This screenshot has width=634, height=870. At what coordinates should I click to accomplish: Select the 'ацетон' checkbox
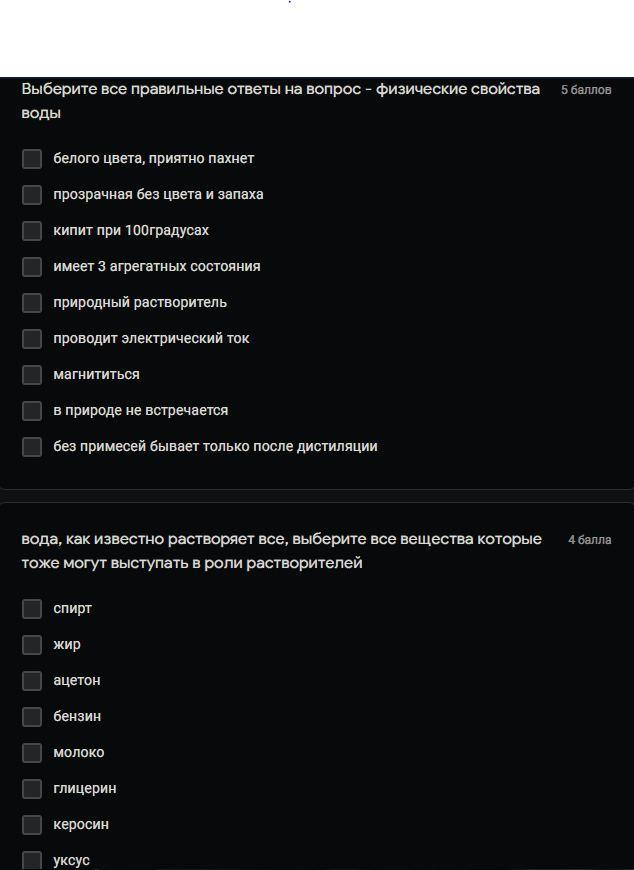[x=32, y=681]
